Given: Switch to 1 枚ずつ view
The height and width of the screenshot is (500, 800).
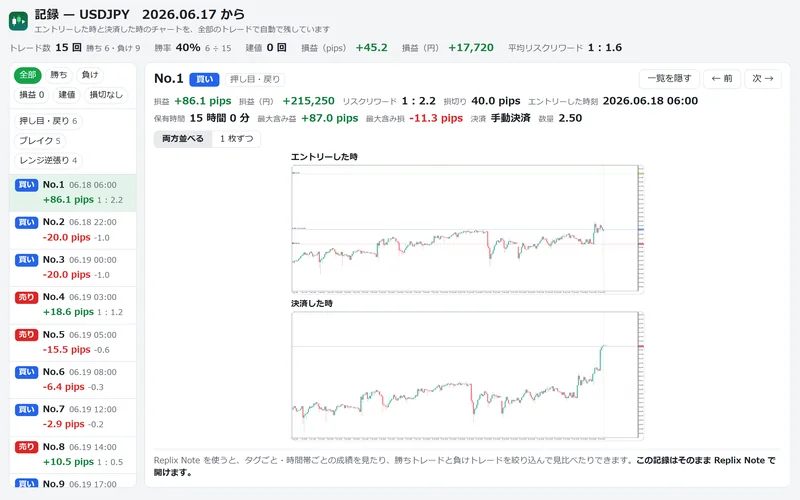Looking at the screenshot, I should pyautogui.click(x=236, y=139).
